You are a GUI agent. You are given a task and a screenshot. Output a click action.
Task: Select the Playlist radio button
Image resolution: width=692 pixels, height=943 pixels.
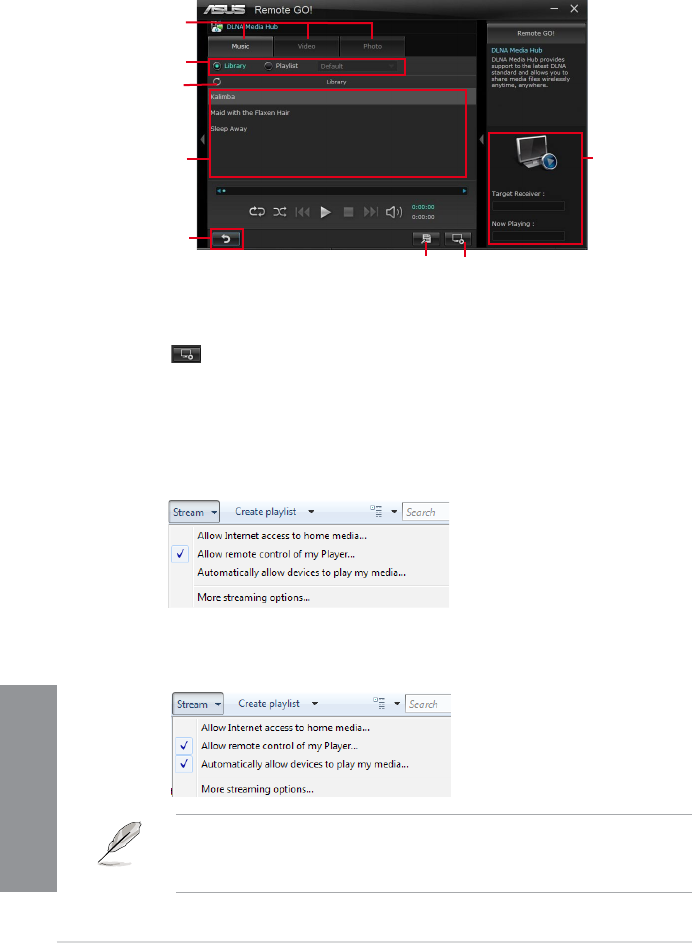[268, 66]
